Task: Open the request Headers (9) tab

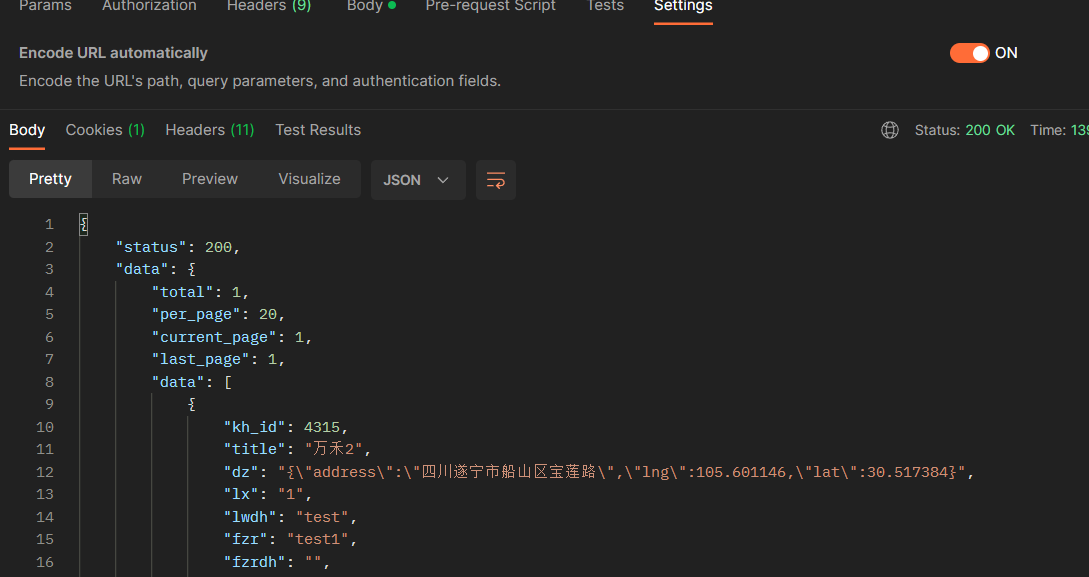Action: 268,6
